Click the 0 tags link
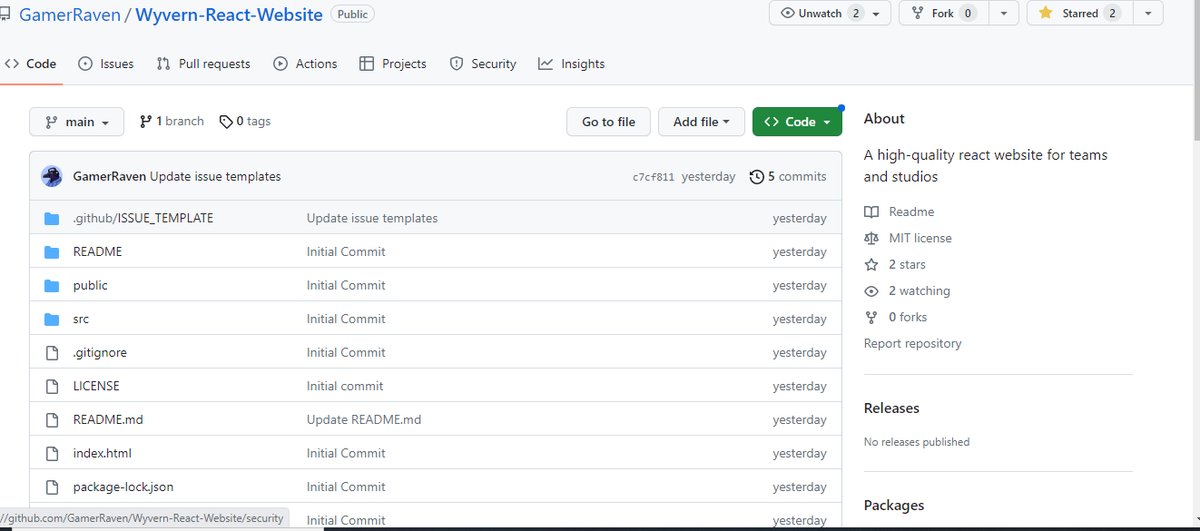1200x531 pixels. [245, 122]
